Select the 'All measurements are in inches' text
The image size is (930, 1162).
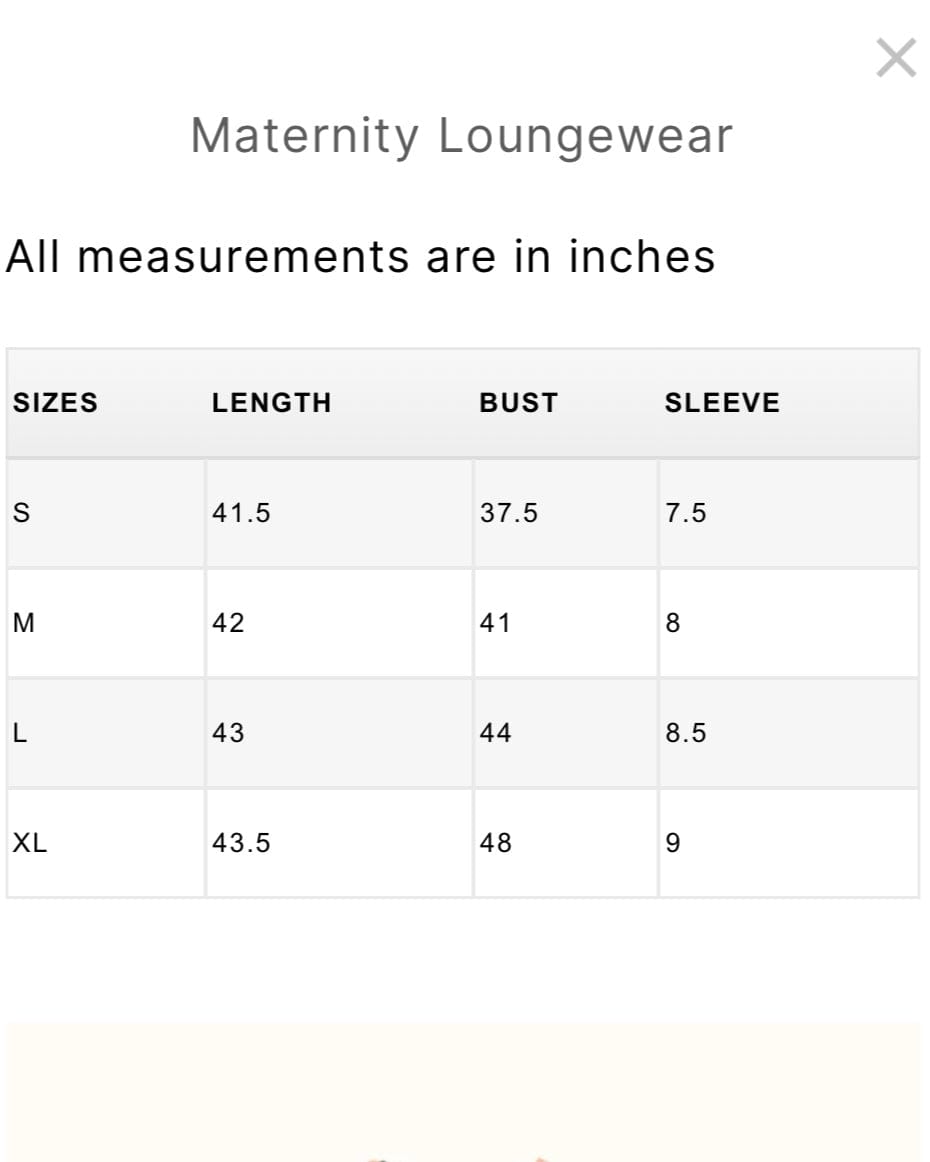click(360, 256)
